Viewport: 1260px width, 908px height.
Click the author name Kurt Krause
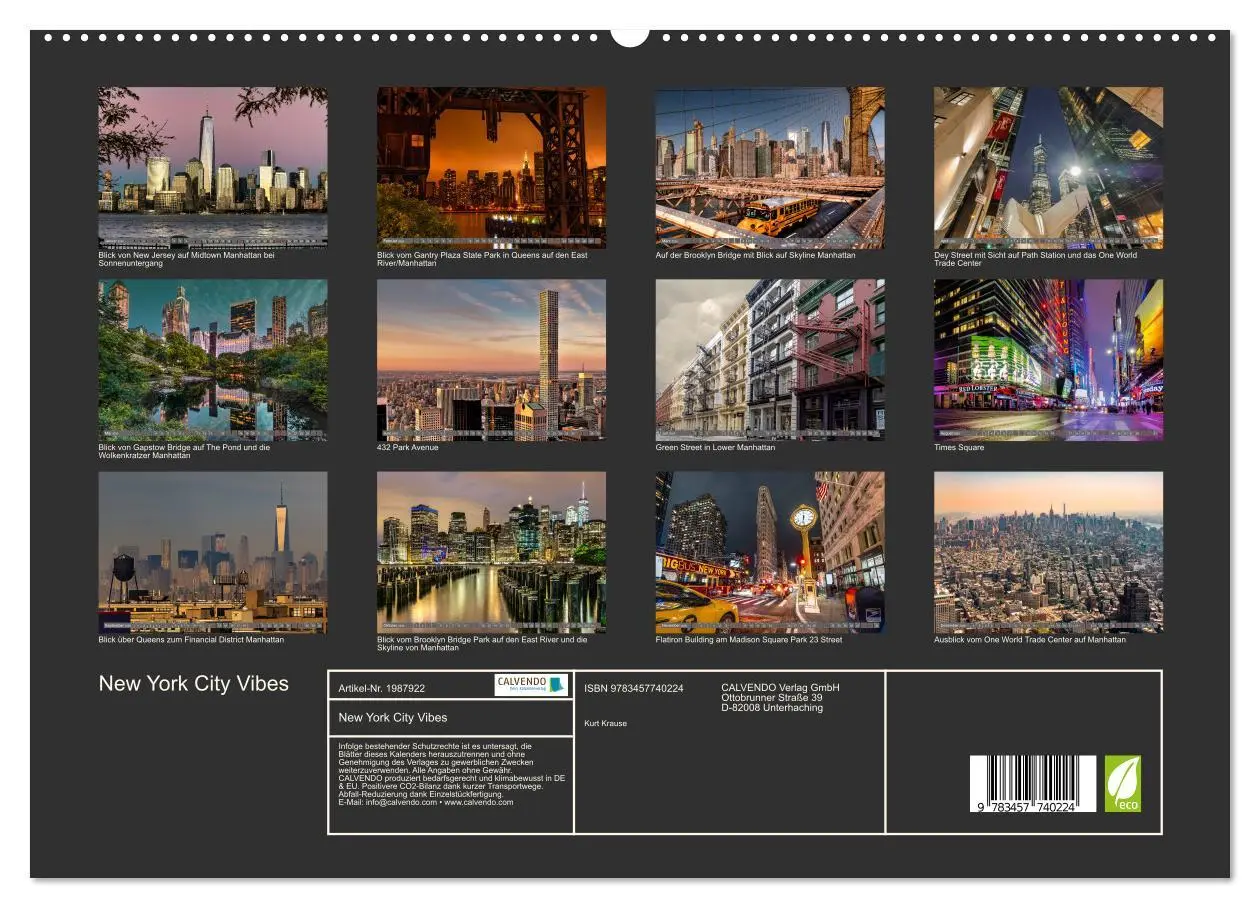[x=604, y=725]
